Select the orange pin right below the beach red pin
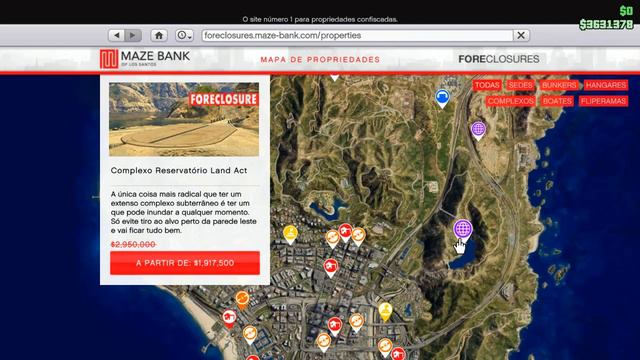 250,335
